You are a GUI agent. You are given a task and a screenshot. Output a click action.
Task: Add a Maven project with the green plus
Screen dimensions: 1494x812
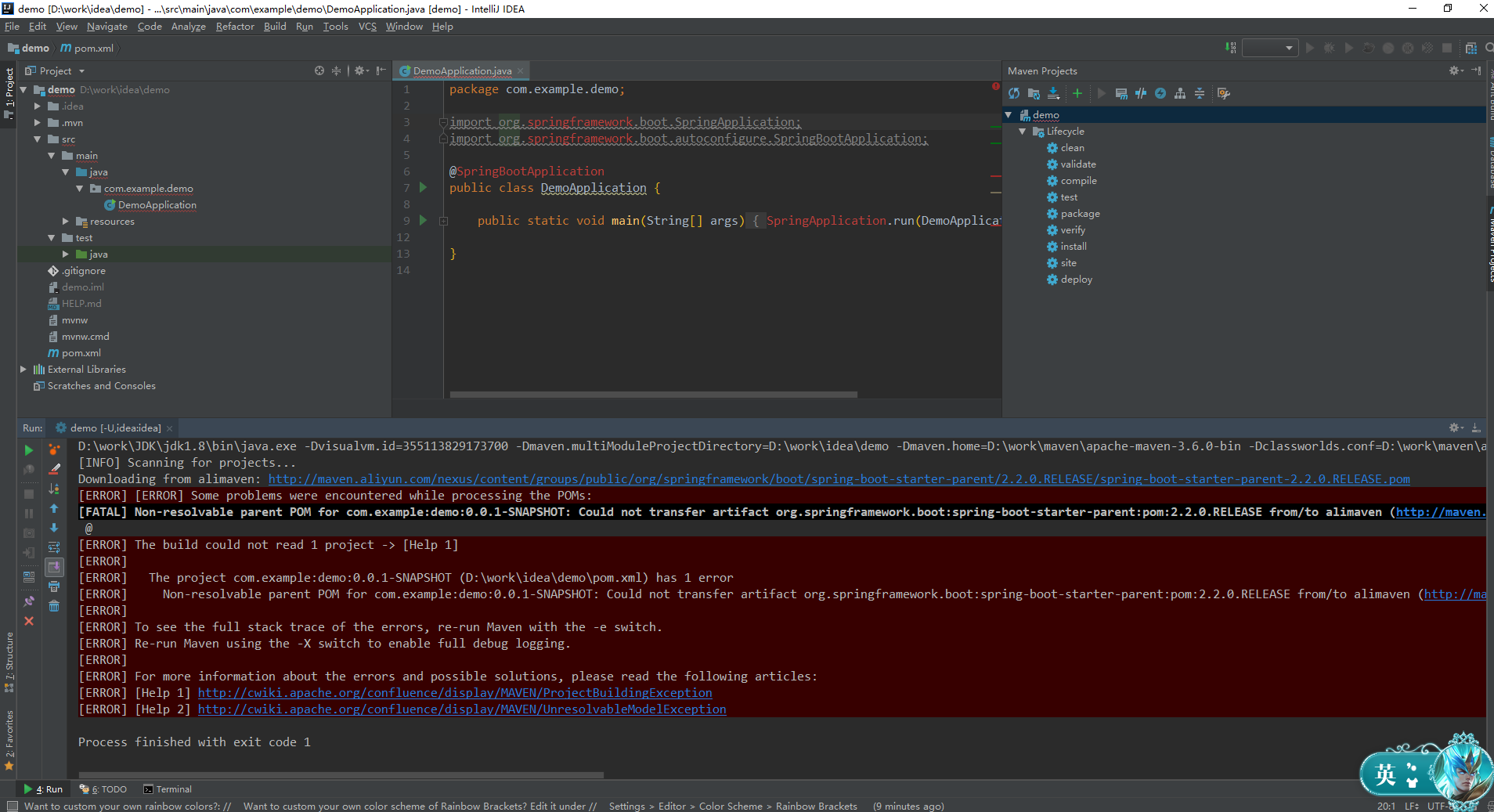[x=1077, y=93]
